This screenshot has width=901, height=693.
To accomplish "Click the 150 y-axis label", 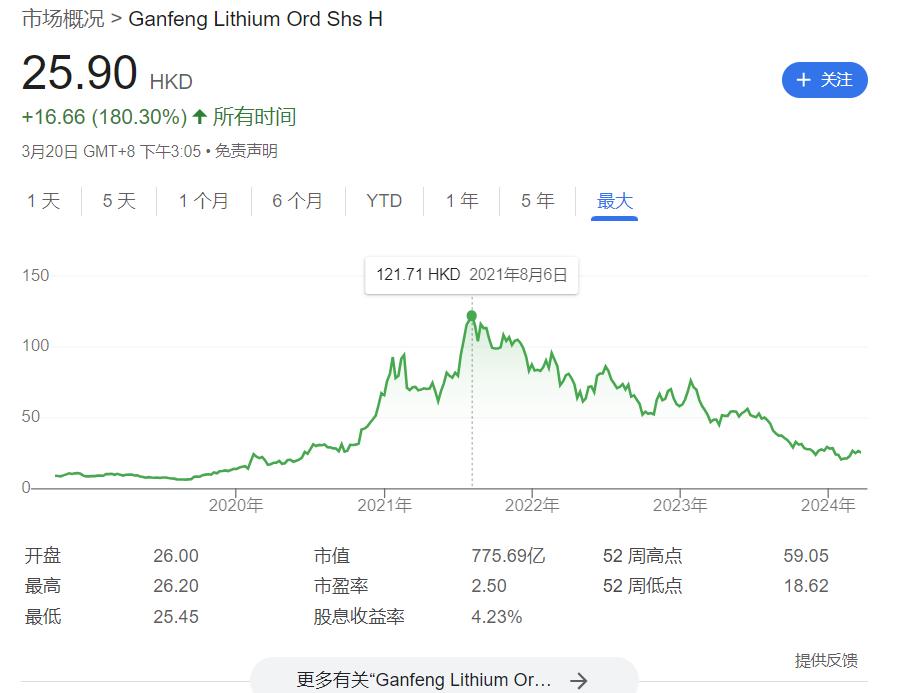I will click(x=36, y=275).
